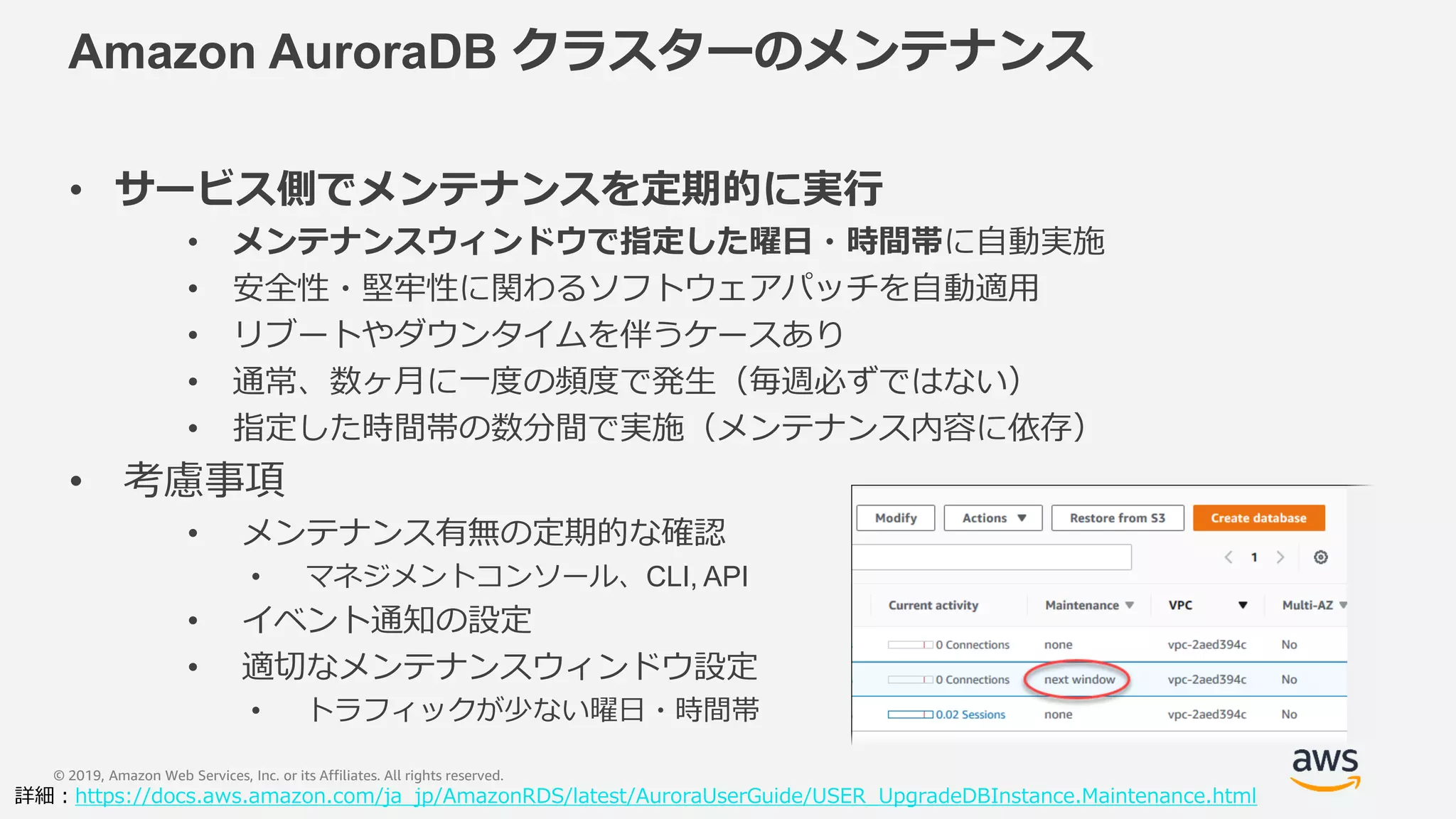This screenshot has width=1456, height=819.
Task: Click the 'next window' maintenance cell
Action: pyautogui.click(x=1079, y=680)
